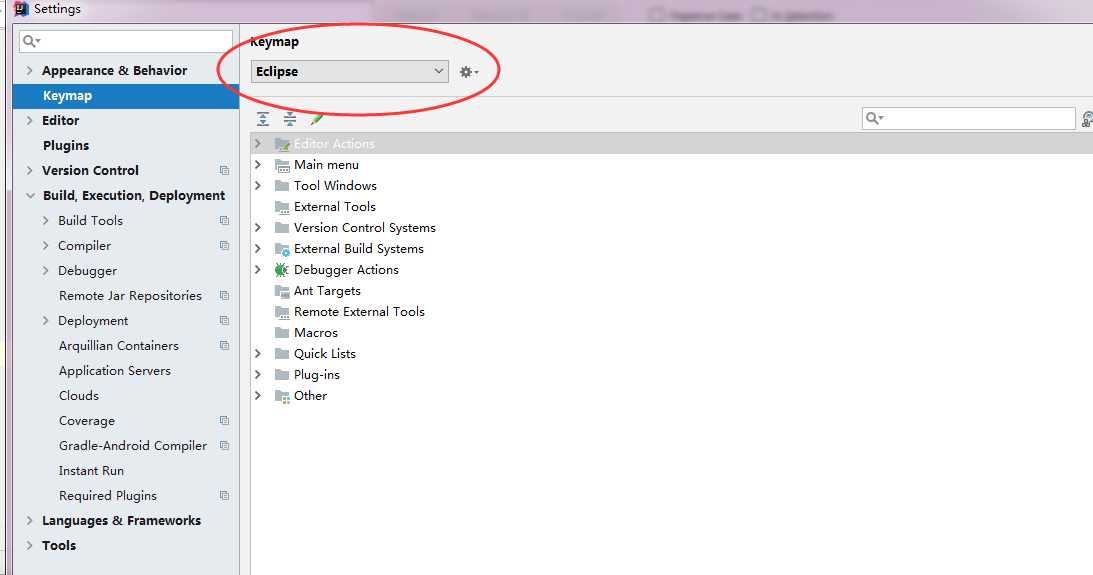This screenshot has height=575, width=1093.
Task: Expand the Debugger subsection
Action: coord(45,271)
